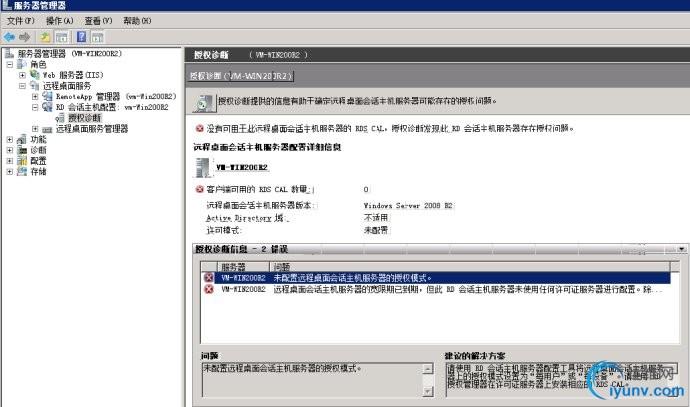Click inside the 建议的解决方案 text box
Viewport: 690px width, 407px height.
[x=562, y=380]
